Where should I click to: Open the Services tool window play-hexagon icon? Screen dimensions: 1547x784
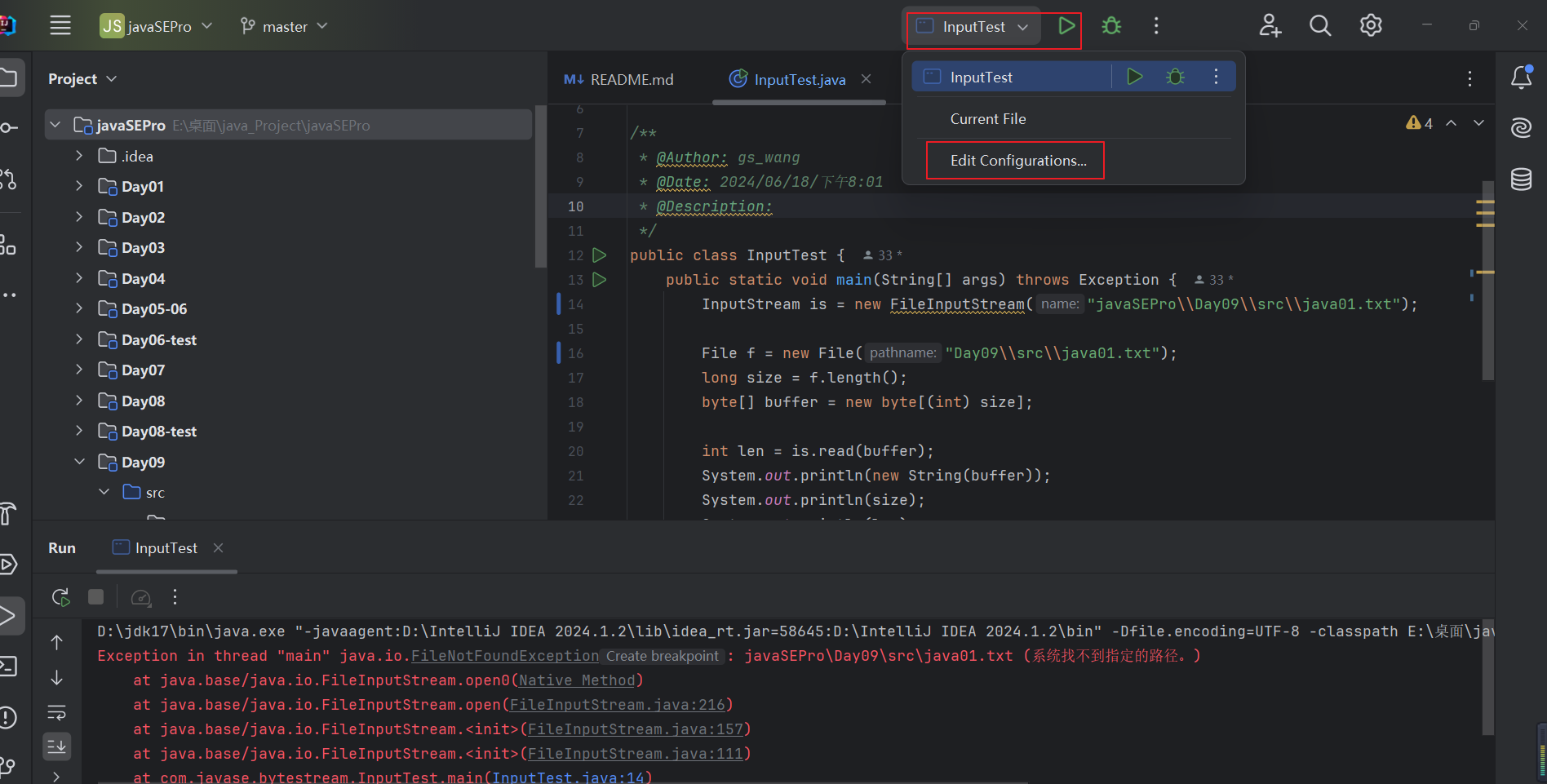(8, 565)
